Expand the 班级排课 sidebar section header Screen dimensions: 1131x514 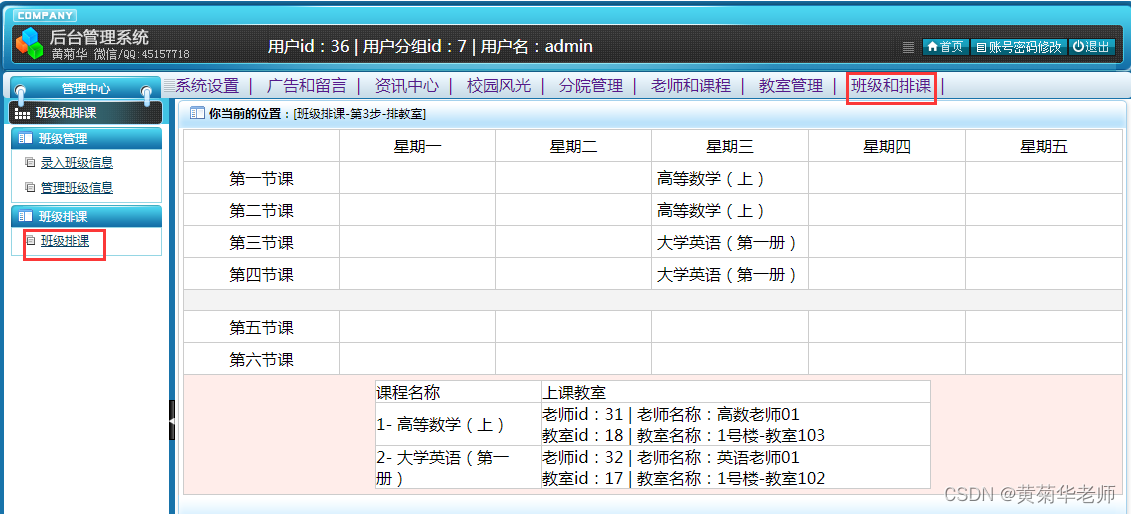(x=87, y=216)
